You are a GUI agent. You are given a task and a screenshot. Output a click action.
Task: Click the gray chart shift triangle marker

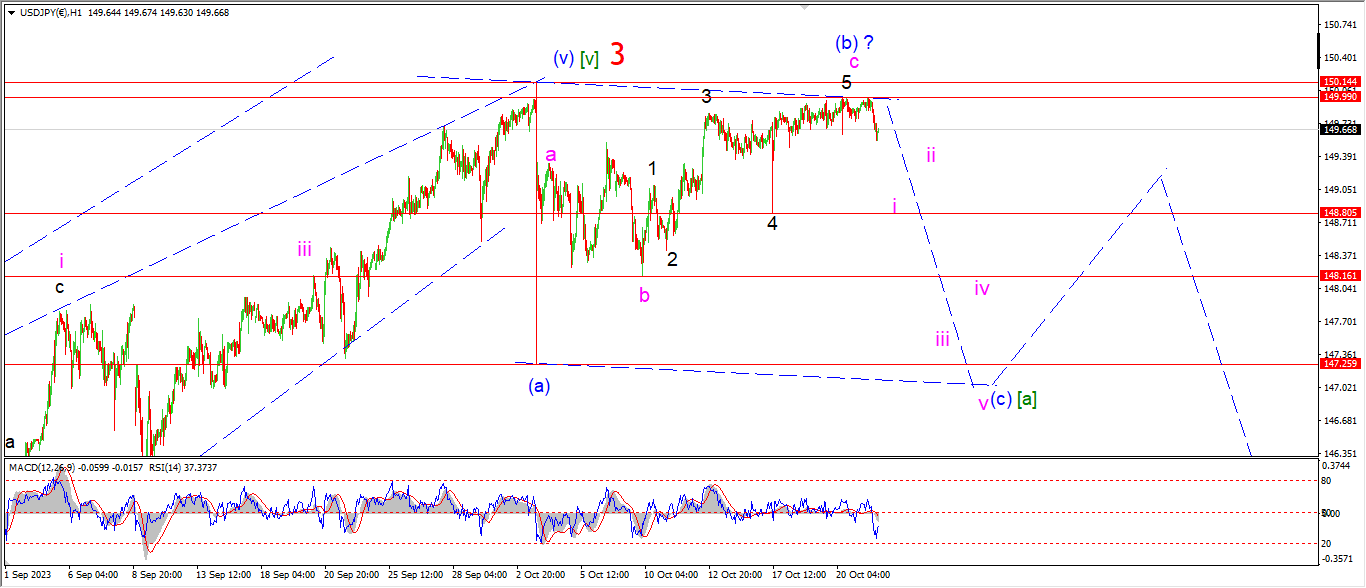pos(803,7)
